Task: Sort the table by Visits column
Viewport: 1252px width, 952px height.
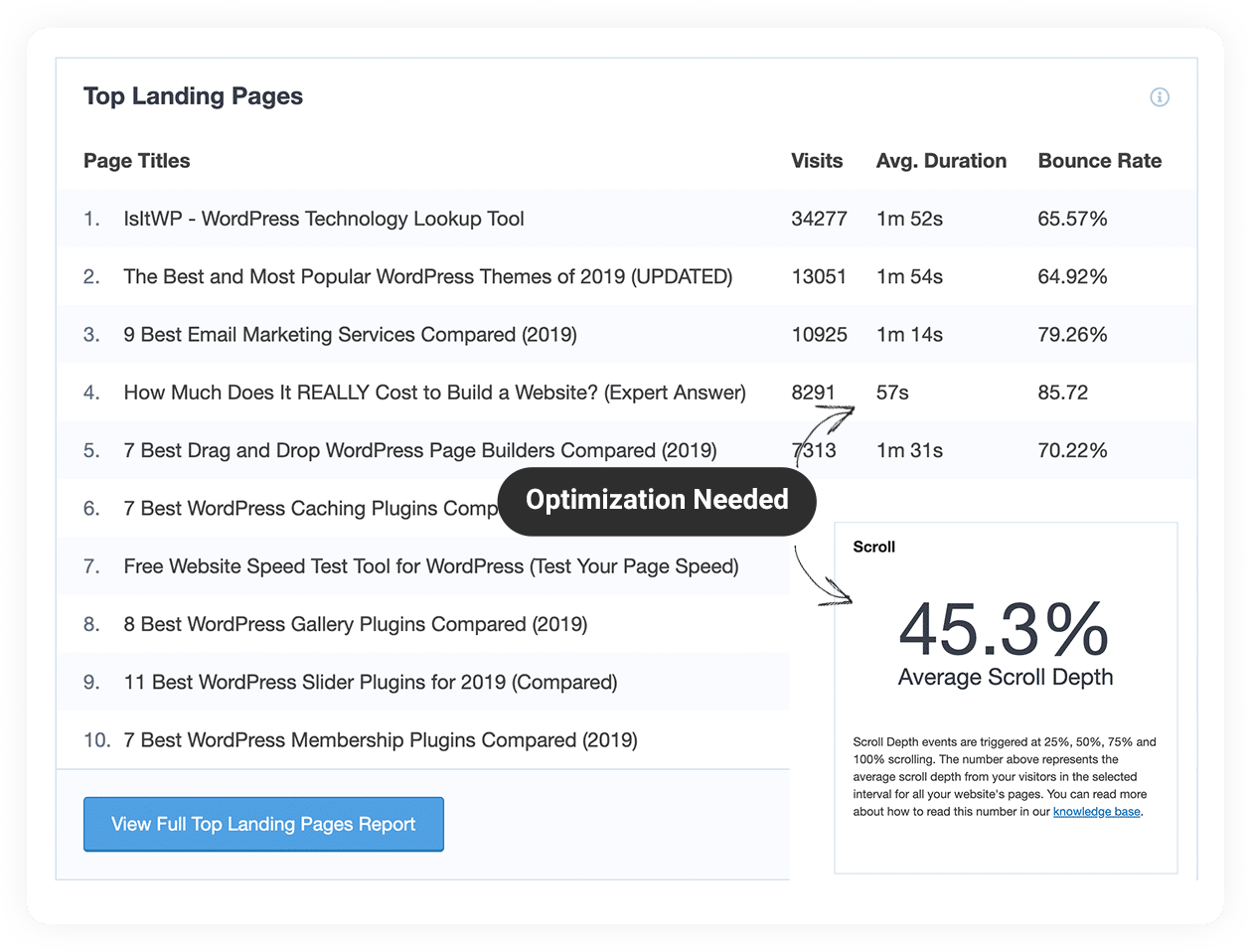Action: click(x=817, y=160)
